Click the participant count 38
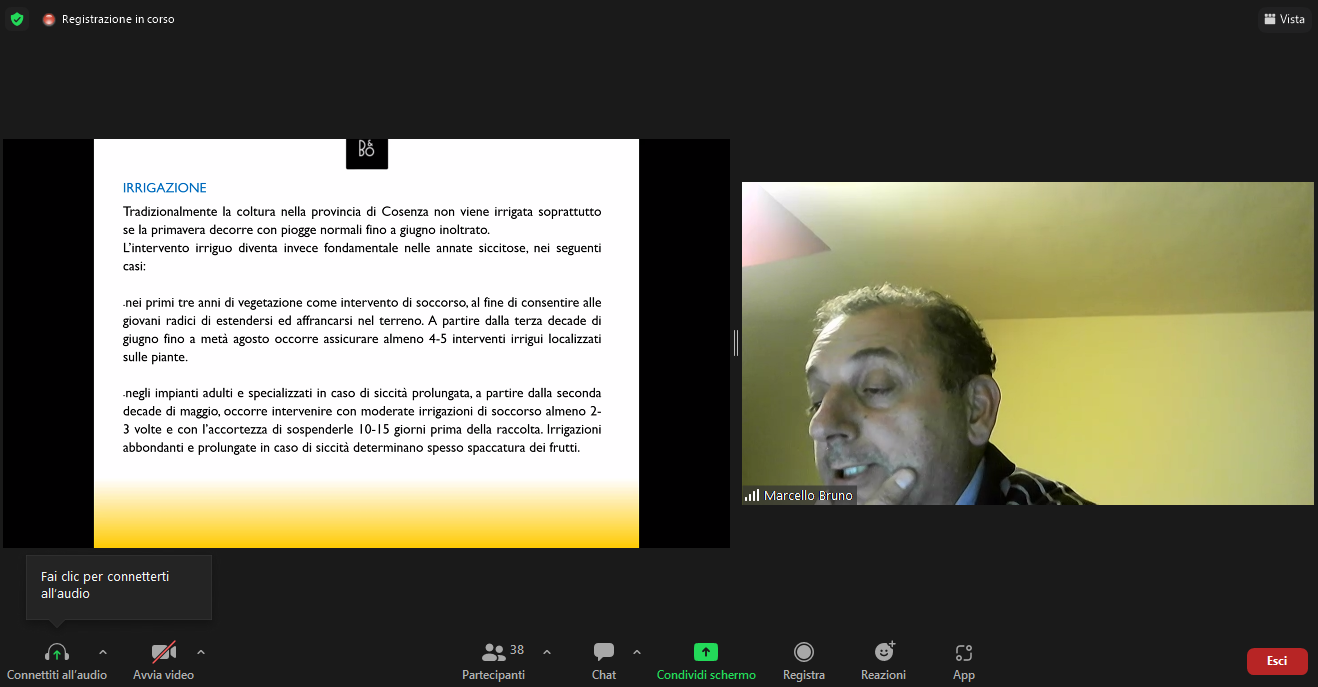The height and width of the screenshot is (687, 1318). [517, 649]
